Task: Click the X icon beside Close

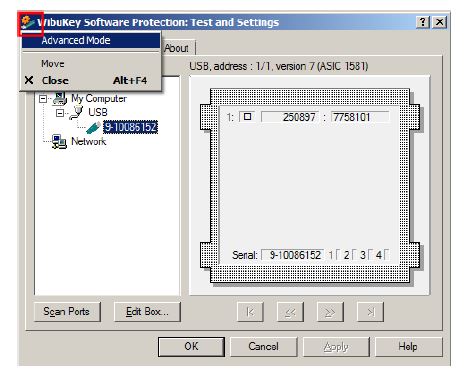Action: (x=29, y=80)
